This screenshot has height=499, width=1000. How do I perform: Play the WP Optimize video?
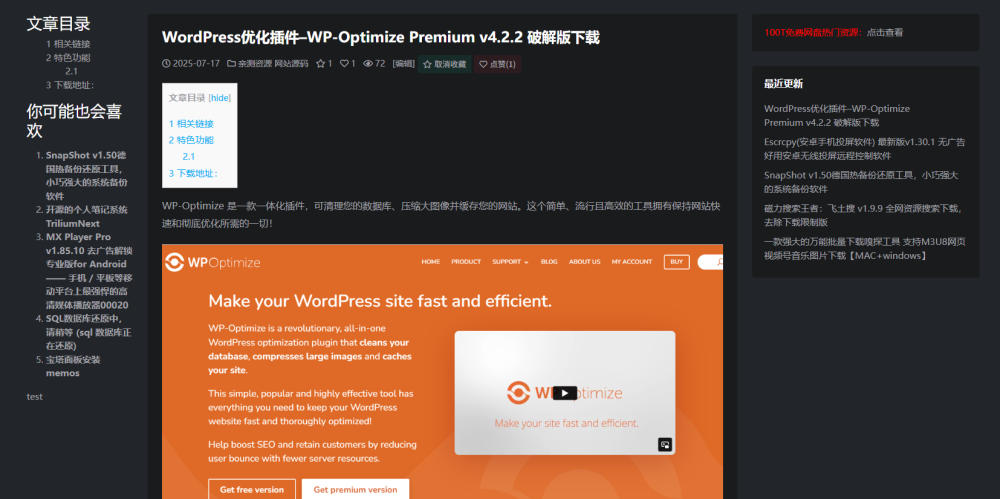point(564,393)
